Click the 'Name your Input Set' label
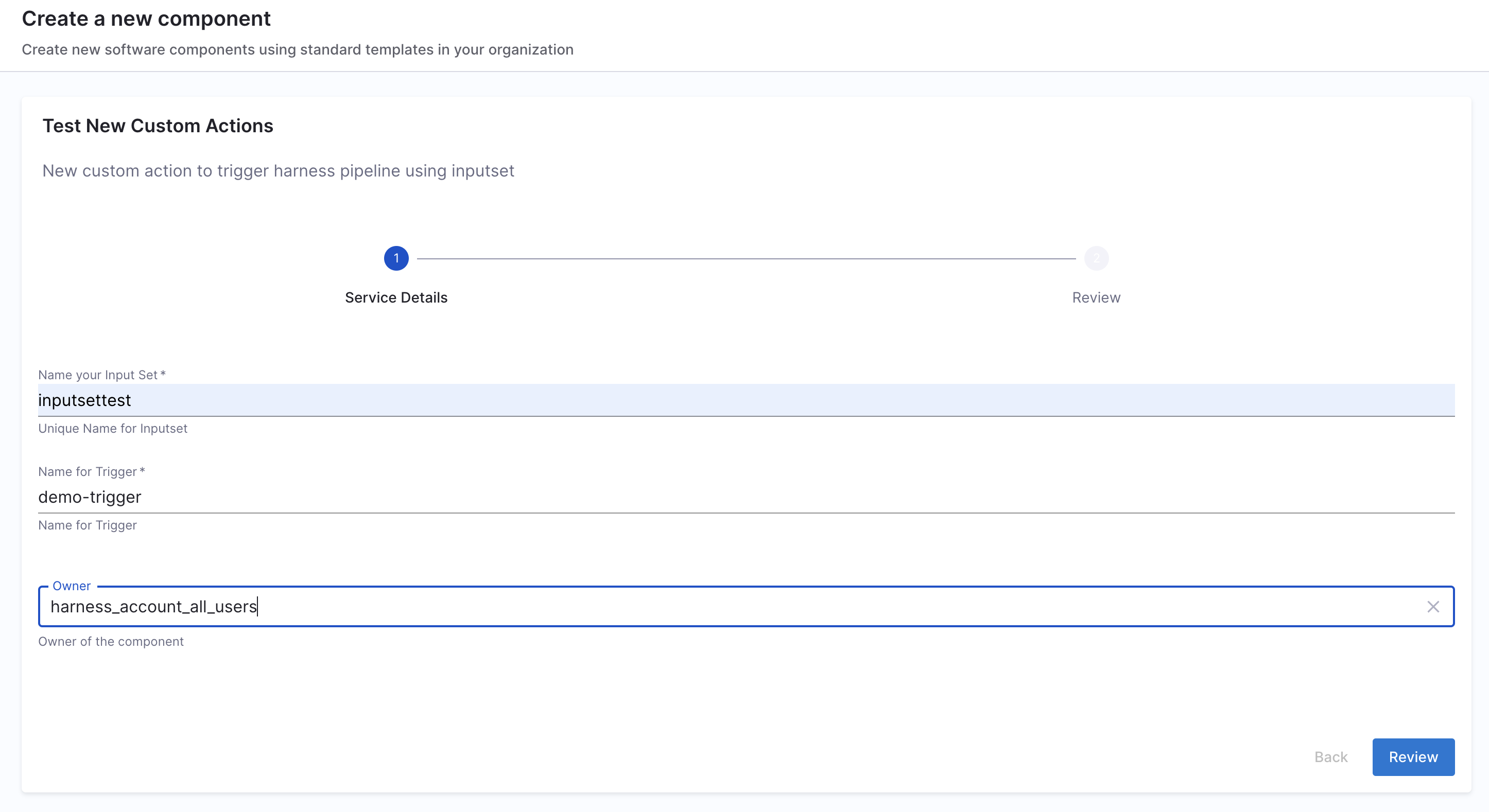The image size is (1489, 812). (98, 375)
